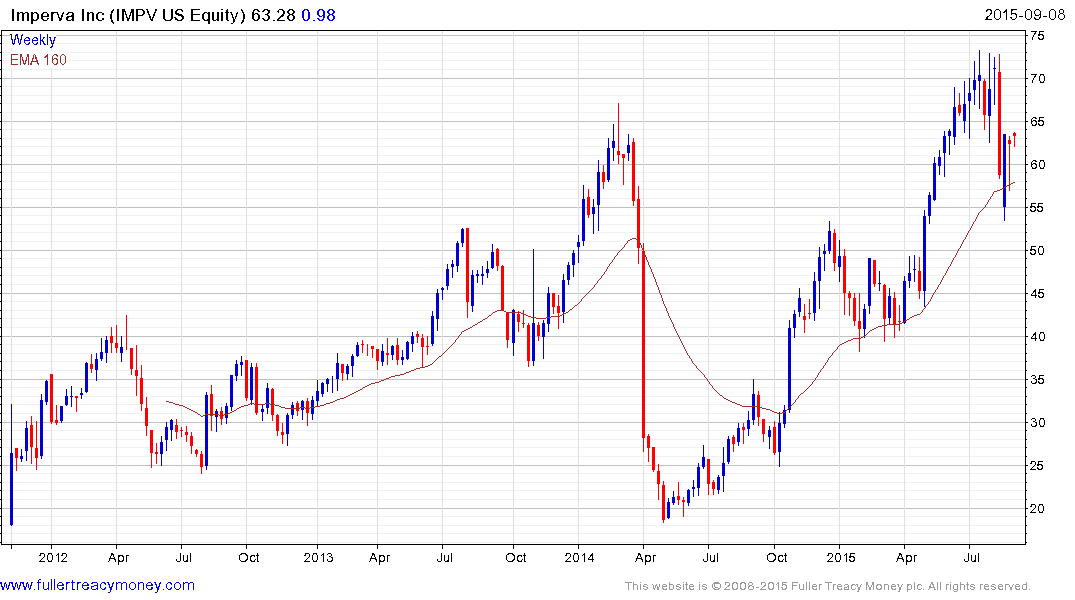Screen dimensions: 1075x600
Task: Click the Imperva Inc chart title
Action: click(x=128, y=15)
